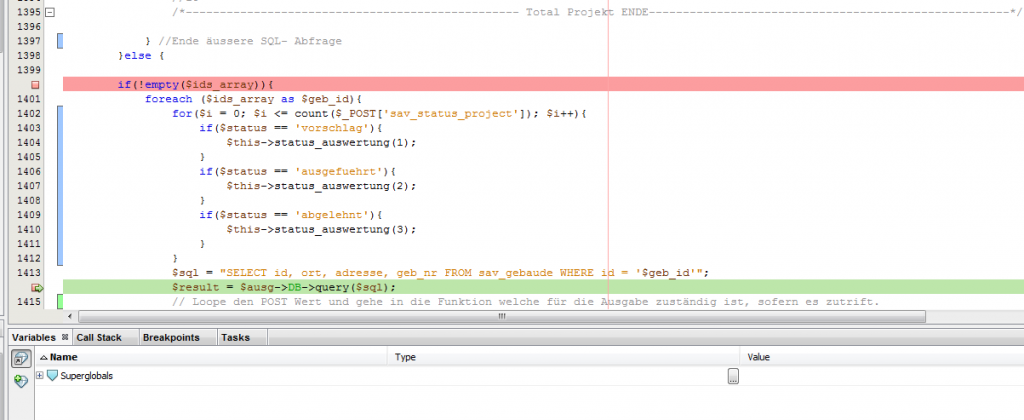The width and height of the screenshot is (1024, 420).
Task: Toggle the variables view button in sidebar
Action: pyautogui.click(x=20, y=359)
